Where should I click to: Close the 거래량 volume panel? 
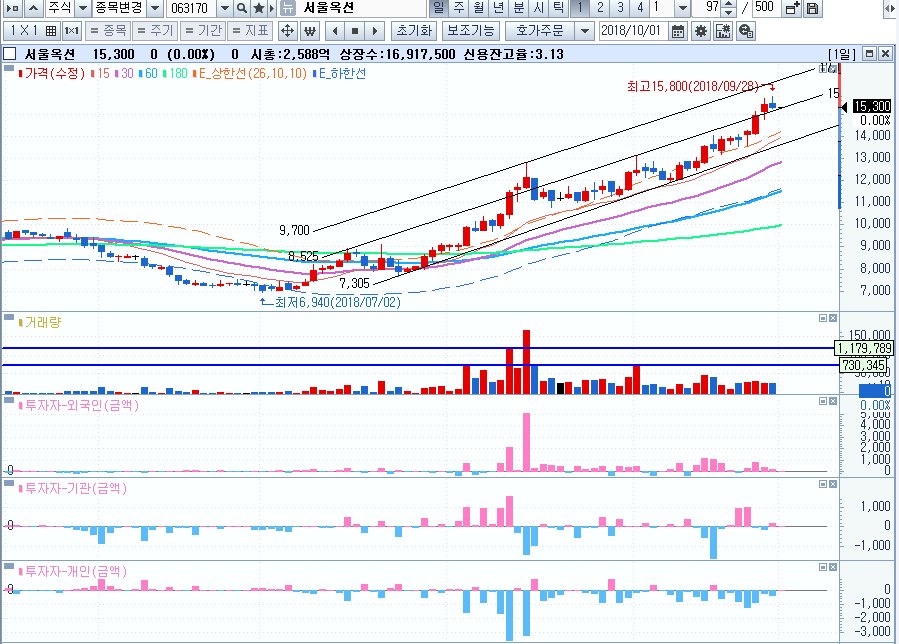(x=832, y=318)
